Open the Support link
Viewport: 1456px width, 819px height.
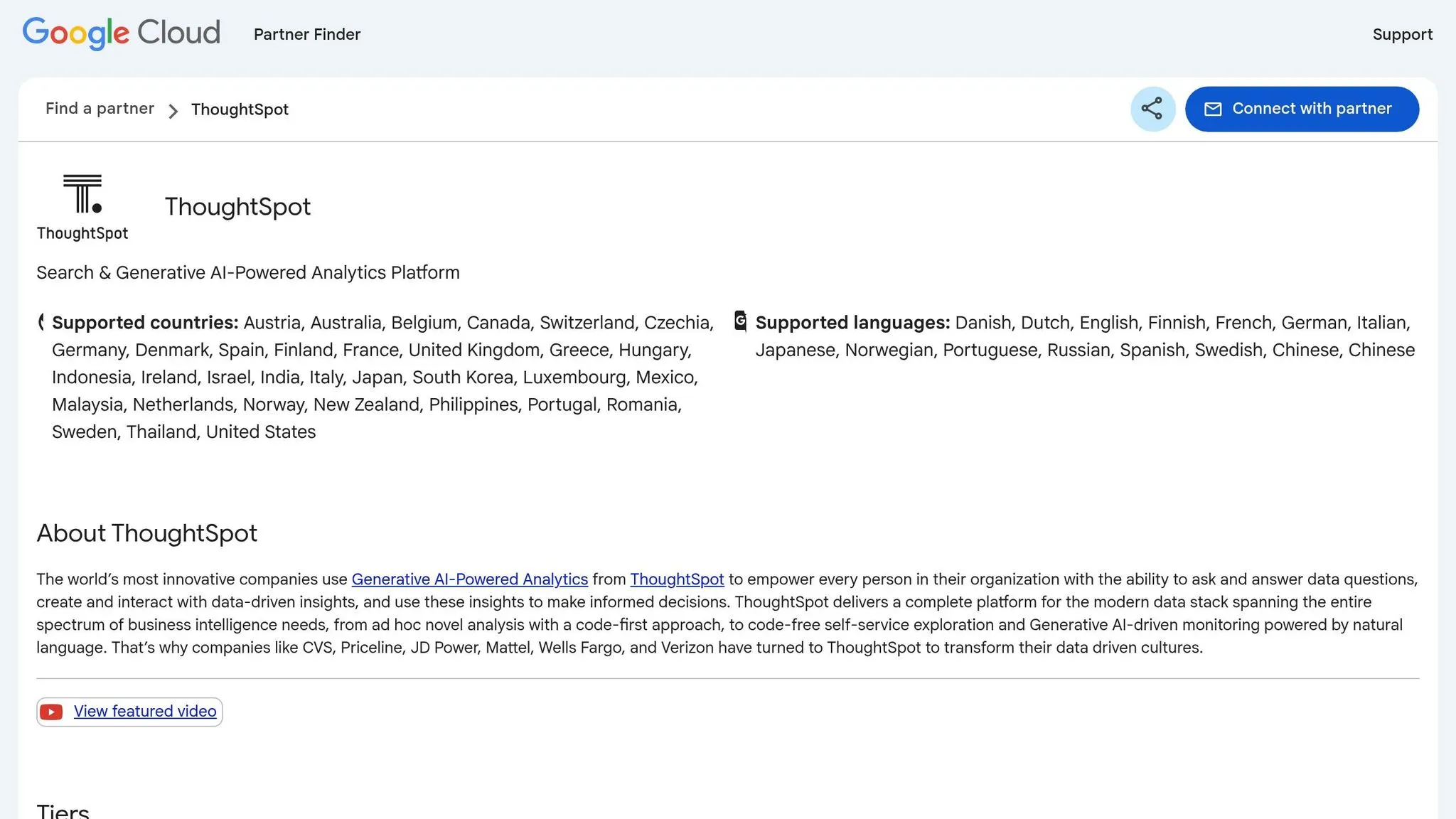coord(1402,34)
